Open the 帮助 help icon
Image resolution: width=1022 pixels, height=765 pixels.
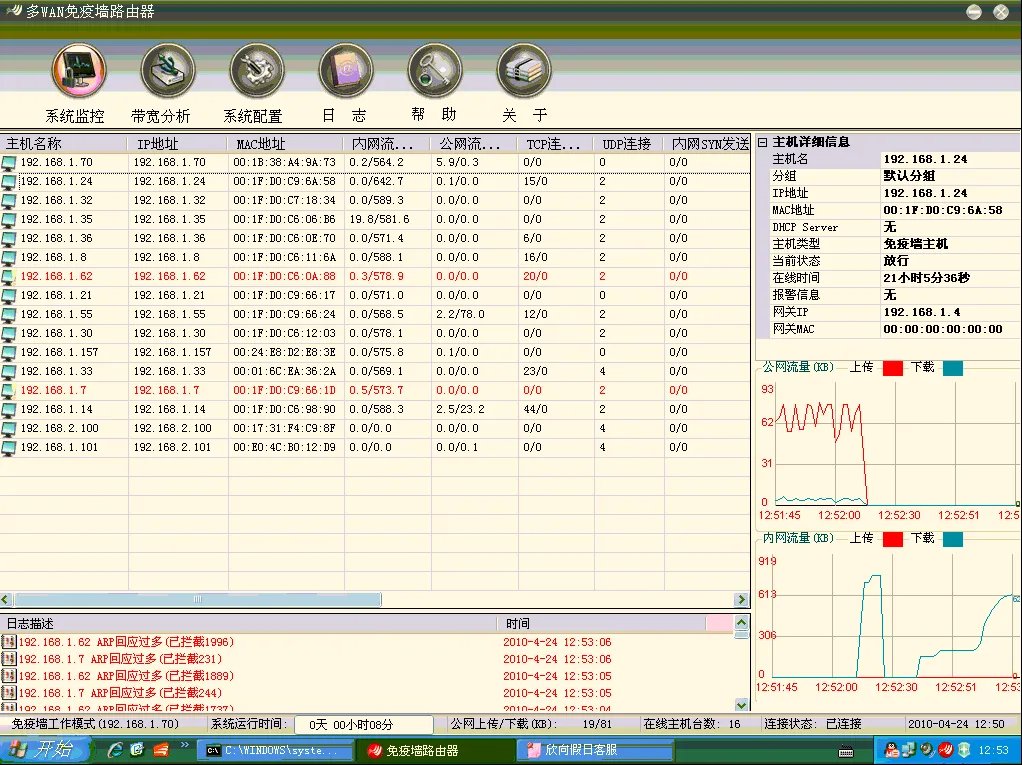[x=434, y=70]
